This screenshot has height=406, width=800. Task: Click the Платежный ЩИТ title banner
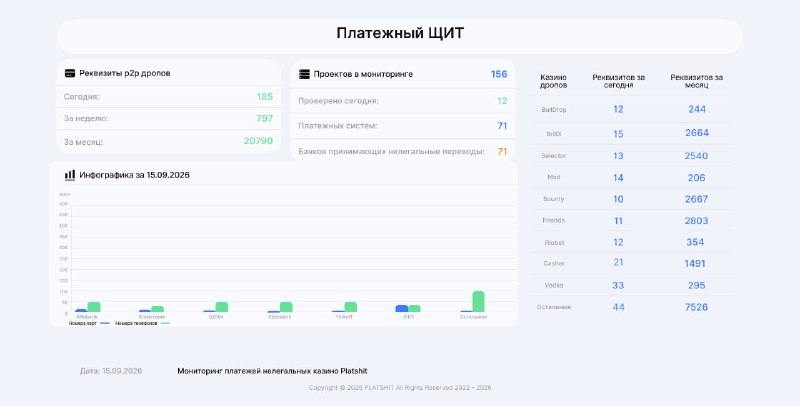coord(399,36)
